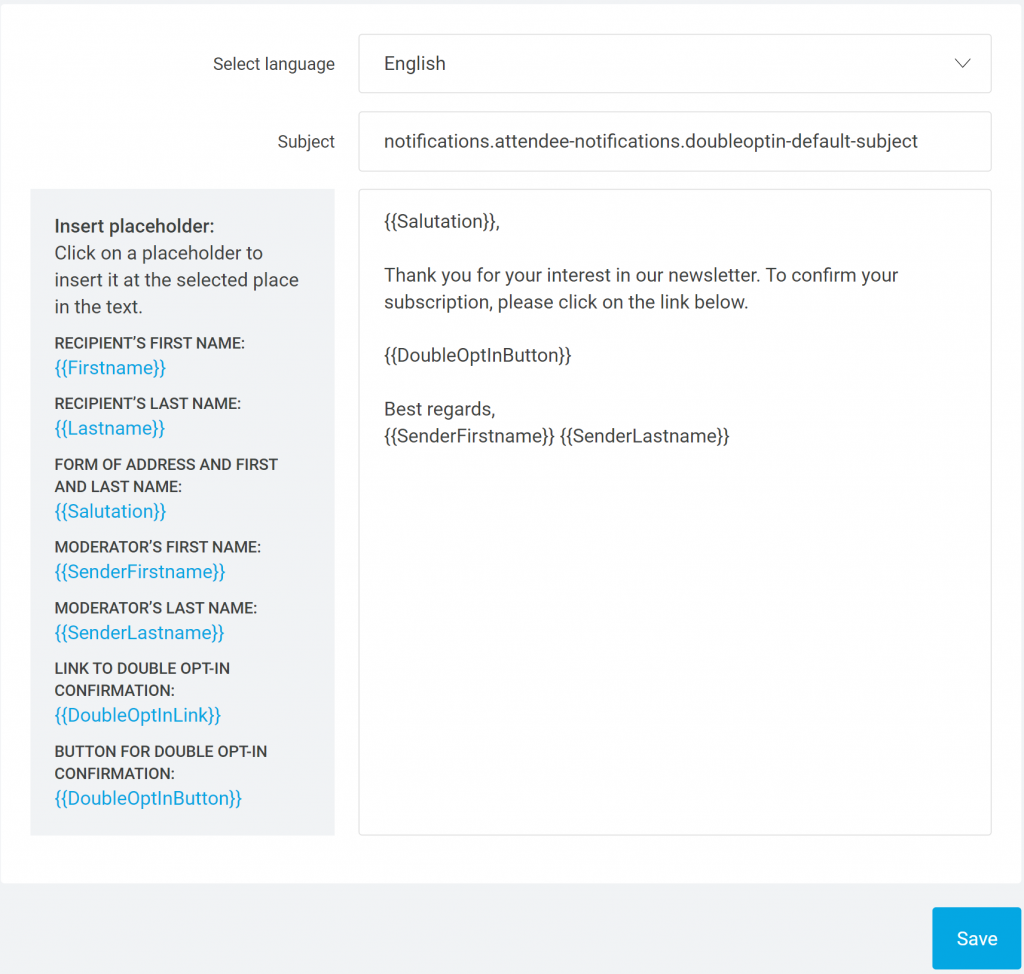Click the 'Select language' label
This screenshot has height=974, width=1024.
coord(274,64)
